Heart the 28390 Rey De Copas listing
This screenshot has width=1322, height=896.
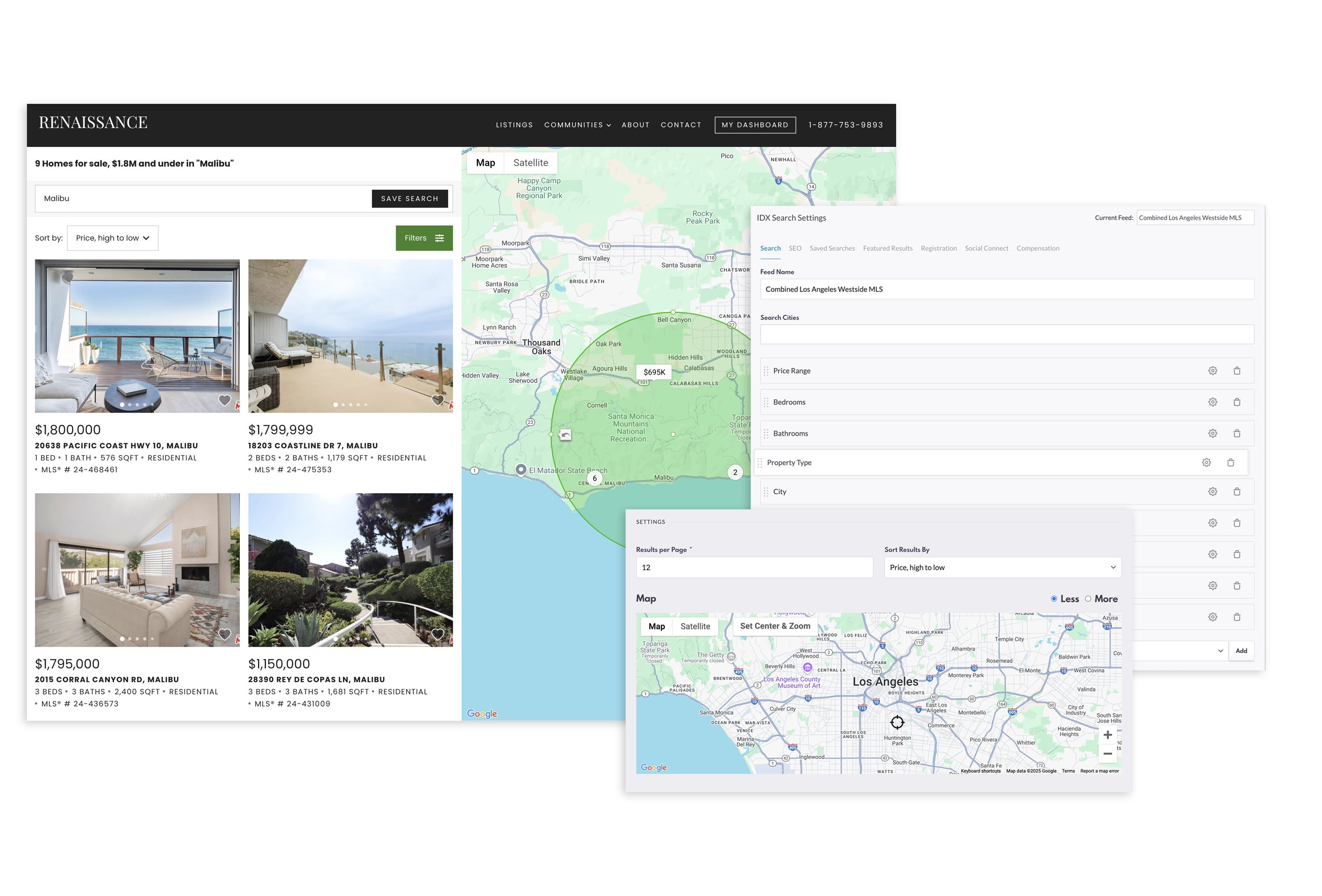tap(438, 634)
